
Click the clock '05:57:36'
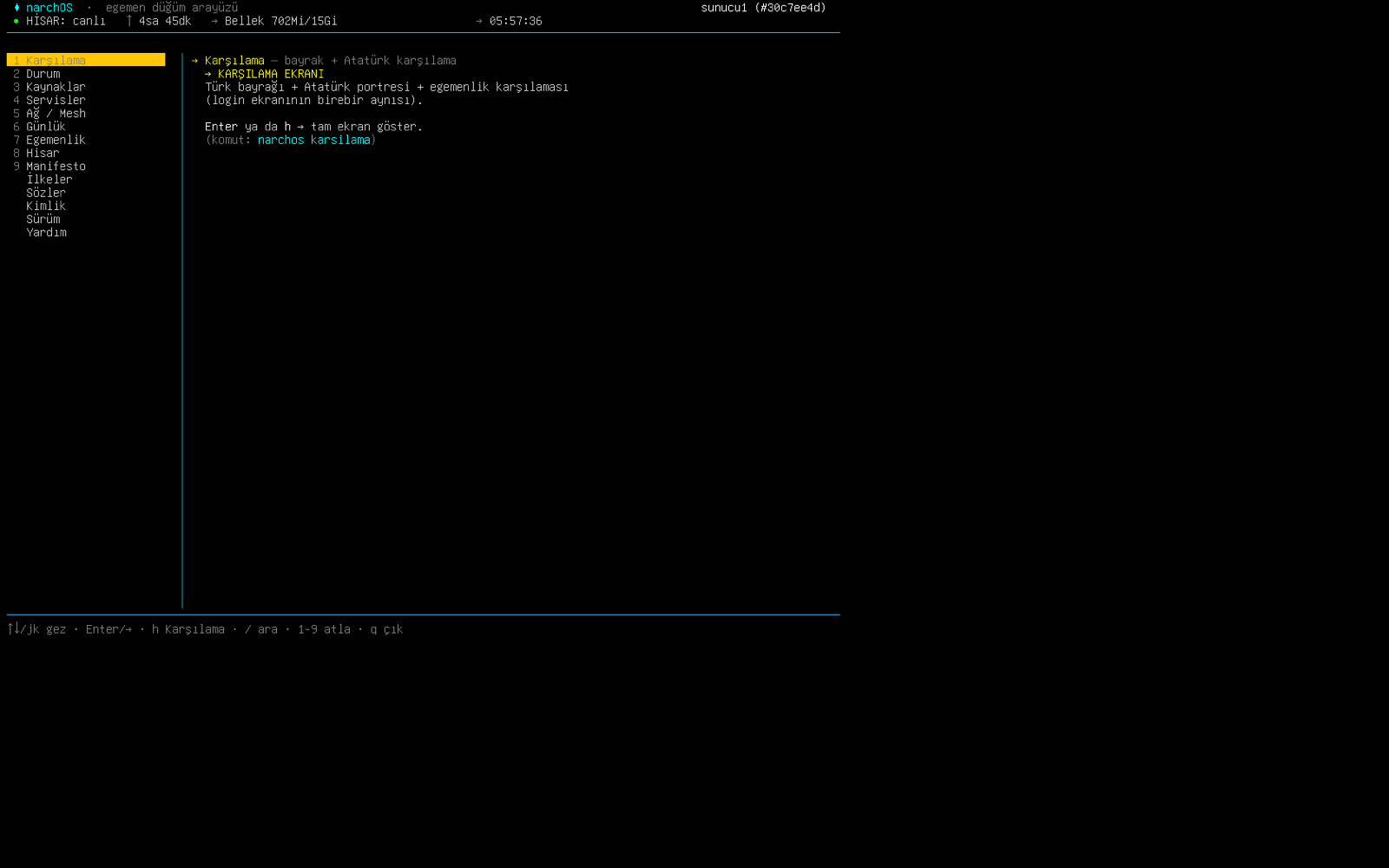pyautogui.click(x=516, y=21)
